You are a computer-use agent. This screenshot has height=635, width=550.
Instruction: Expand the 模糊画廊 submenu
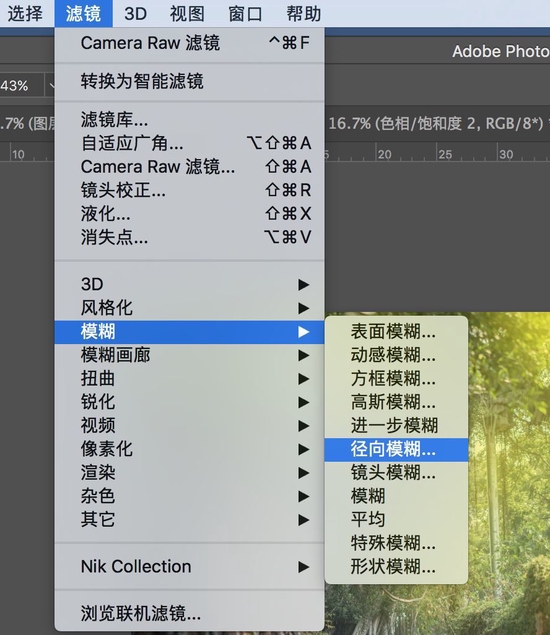[x=189, y=355]
